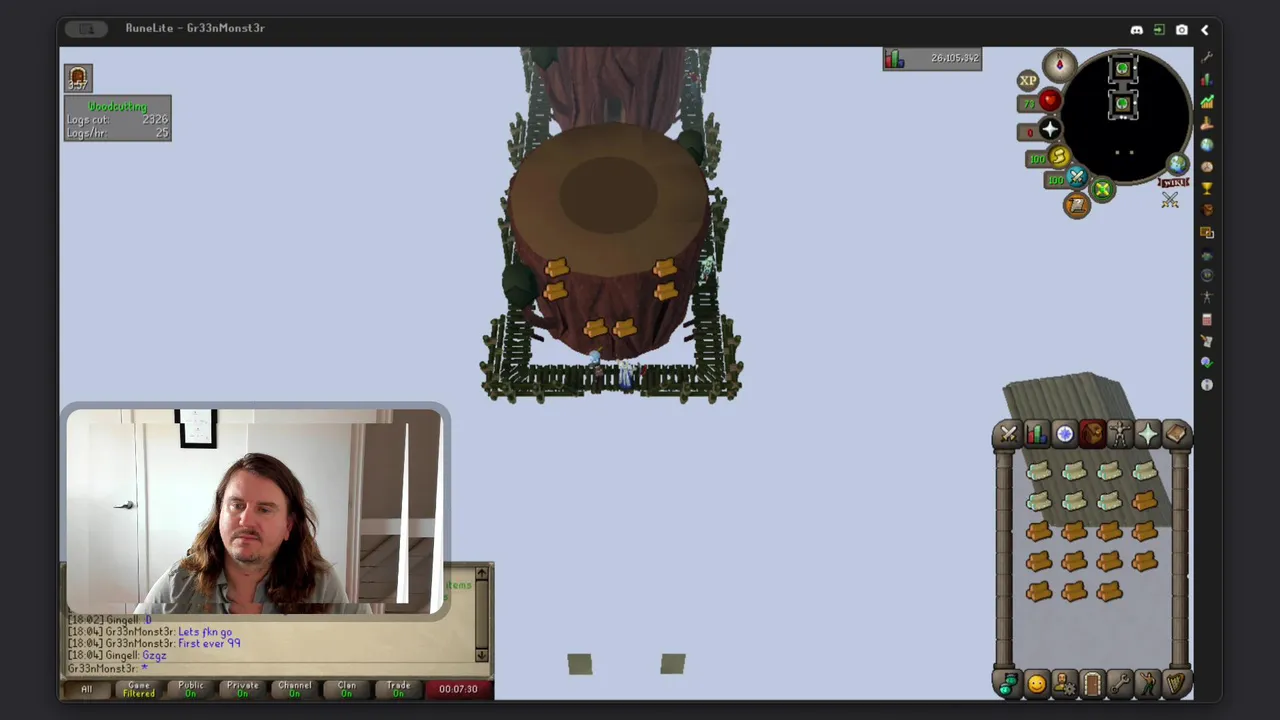Click chat message "First ever 99"
Image resolution: width=1280 pixels, height=720 pixels.
209,644
